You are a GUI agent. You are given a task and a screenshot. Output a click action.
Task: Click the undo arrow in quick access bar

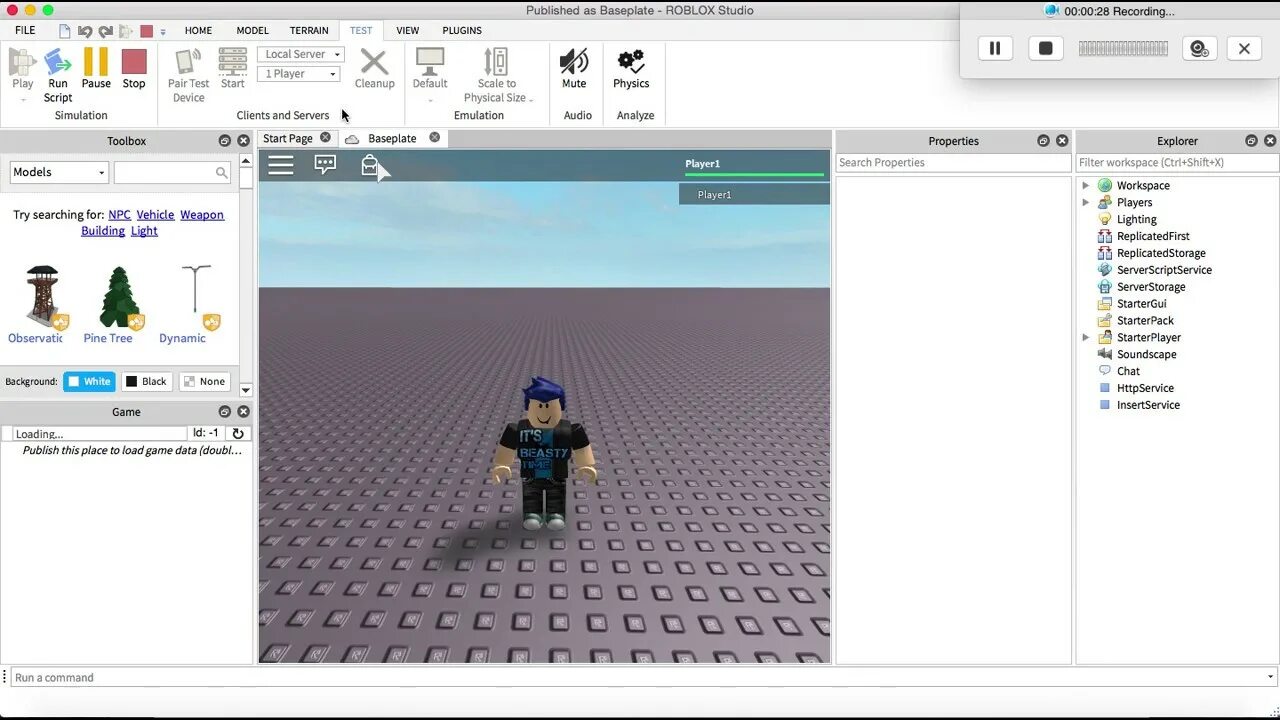(85, 31)
